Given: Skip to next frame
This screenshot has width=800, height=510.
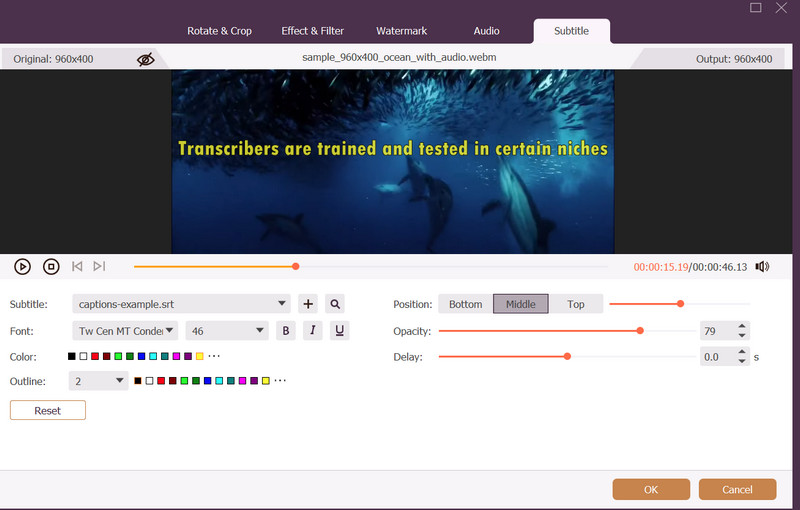Looking at the screenshot, I should (x=99, y=266).
